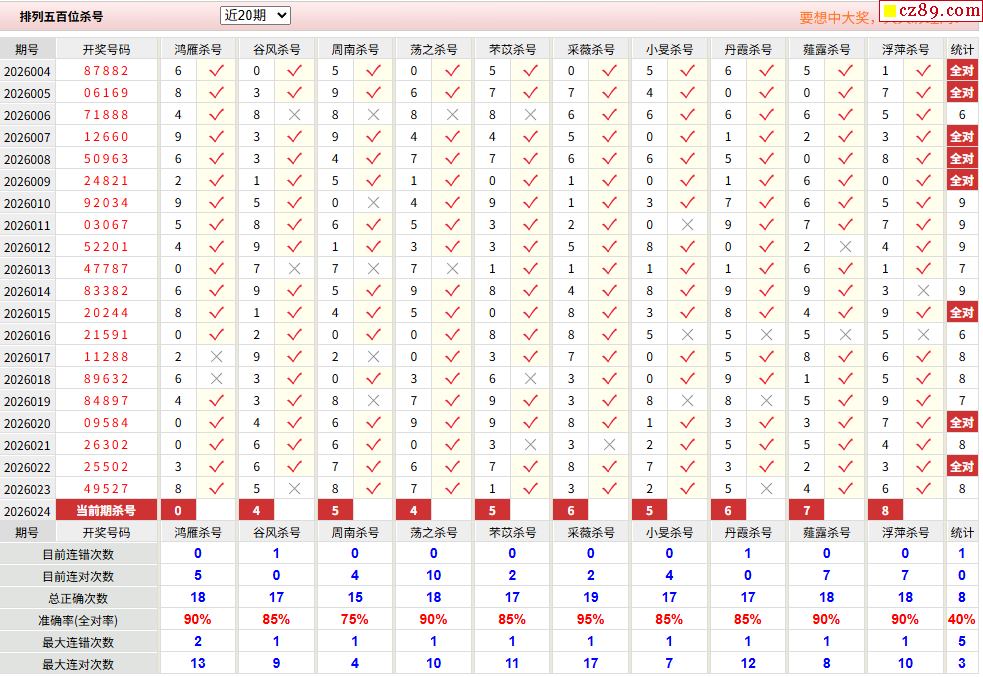Screen dimensions: 983x677
Task: Click the 目前连错次数 row label
Action: pos(78,555)
